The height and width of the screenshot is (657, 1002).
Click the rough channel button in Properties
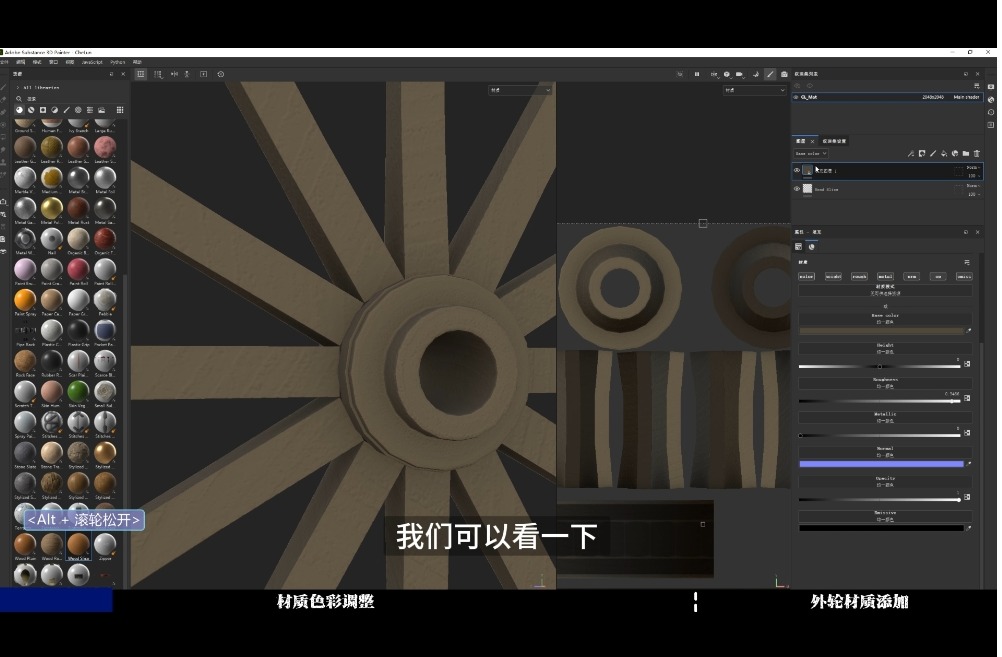pos(859,276)
